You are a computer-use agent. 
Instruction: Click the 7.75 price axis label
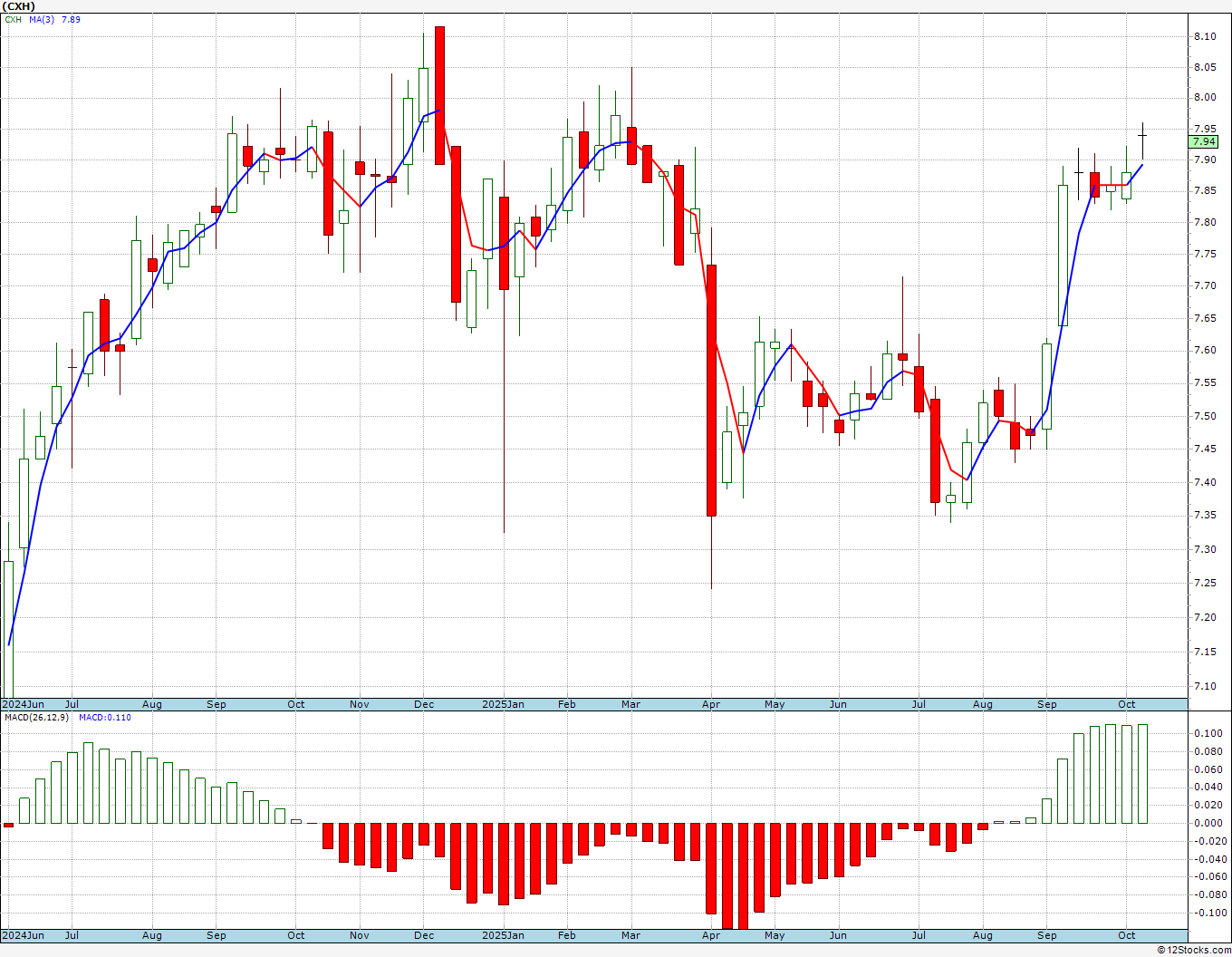[x=1205, y=254]
